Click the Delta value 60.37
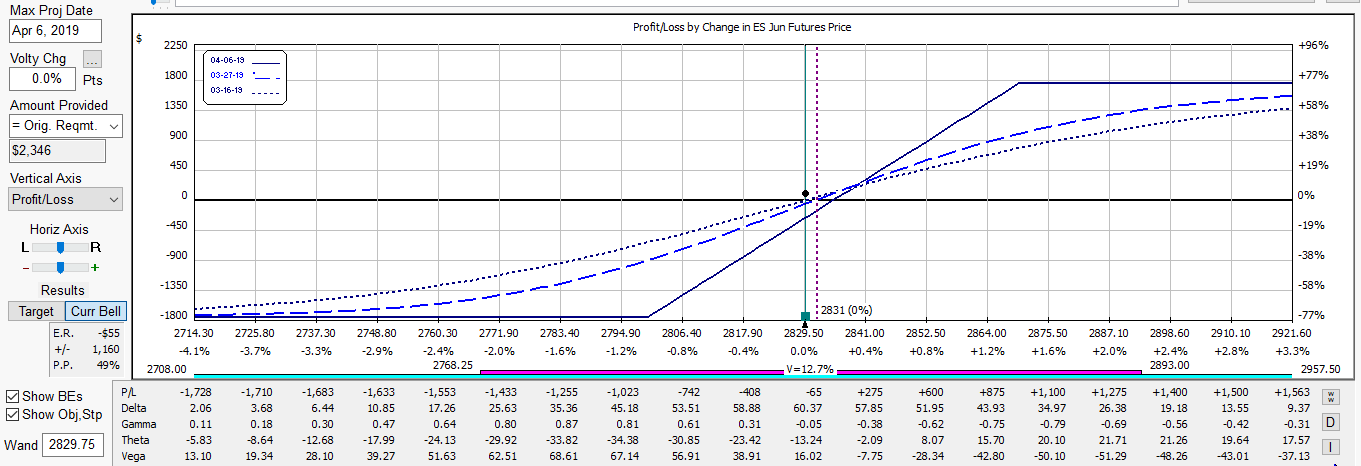Screen dimensions: 1361x466 click(805, 408)
